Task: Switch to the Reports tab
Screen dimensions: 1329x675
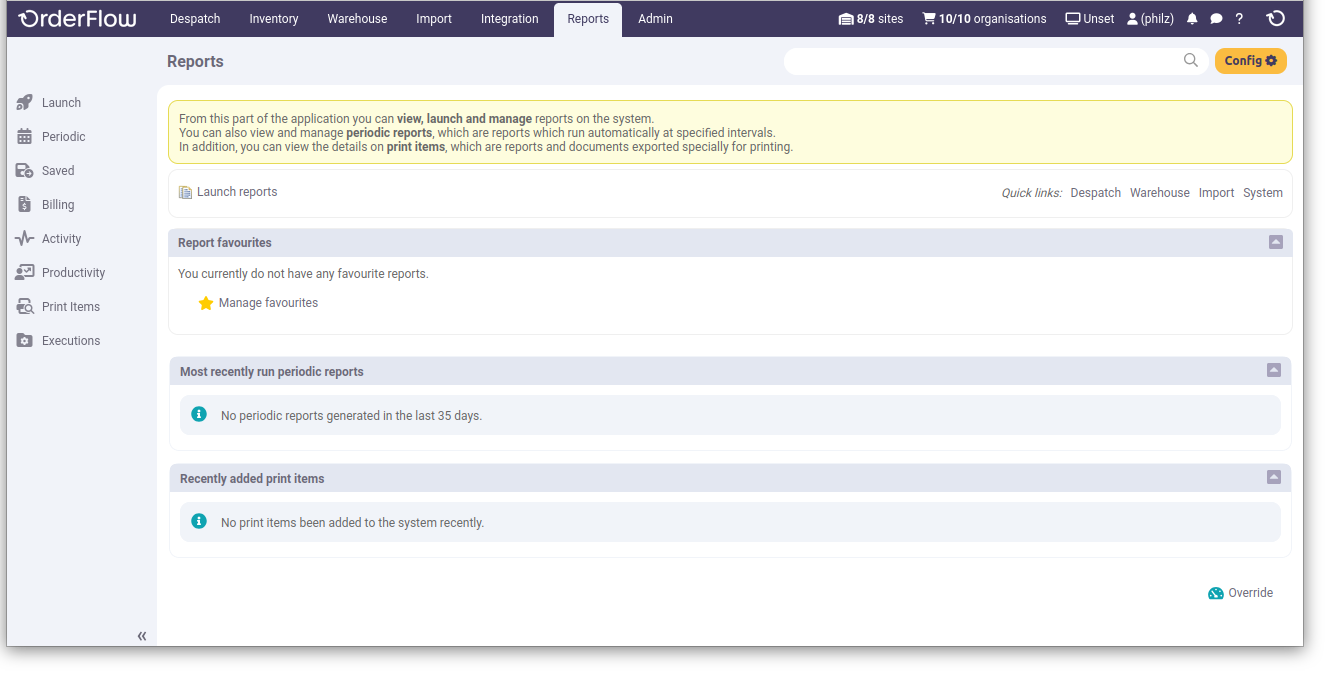Action: pos(587,19)
